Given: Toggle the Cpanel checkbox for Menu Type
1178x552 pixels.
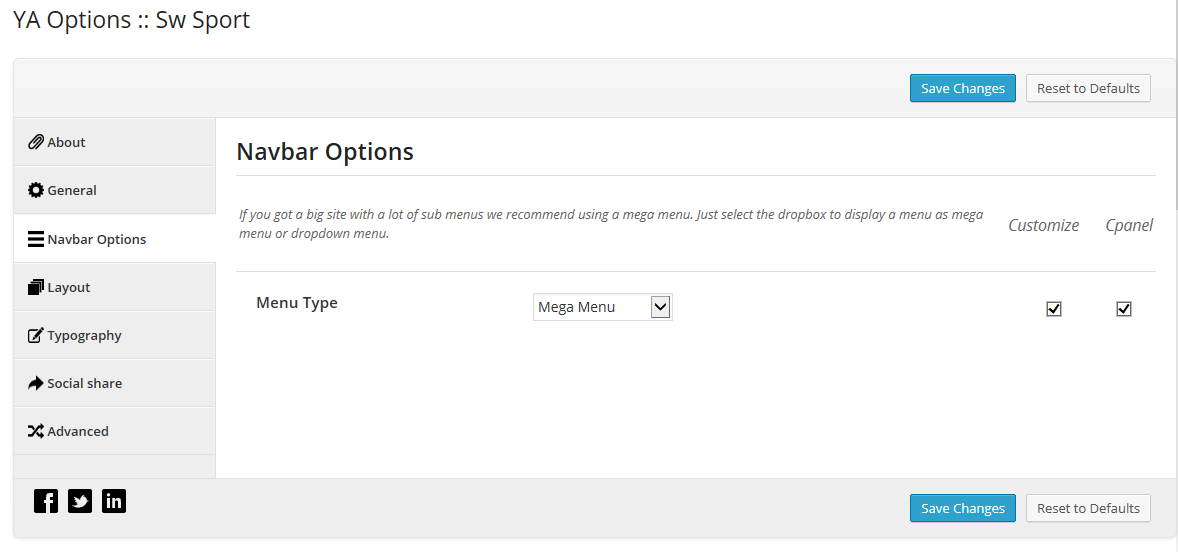Looking at the screenshot, I should click(x=1124, y=309).
